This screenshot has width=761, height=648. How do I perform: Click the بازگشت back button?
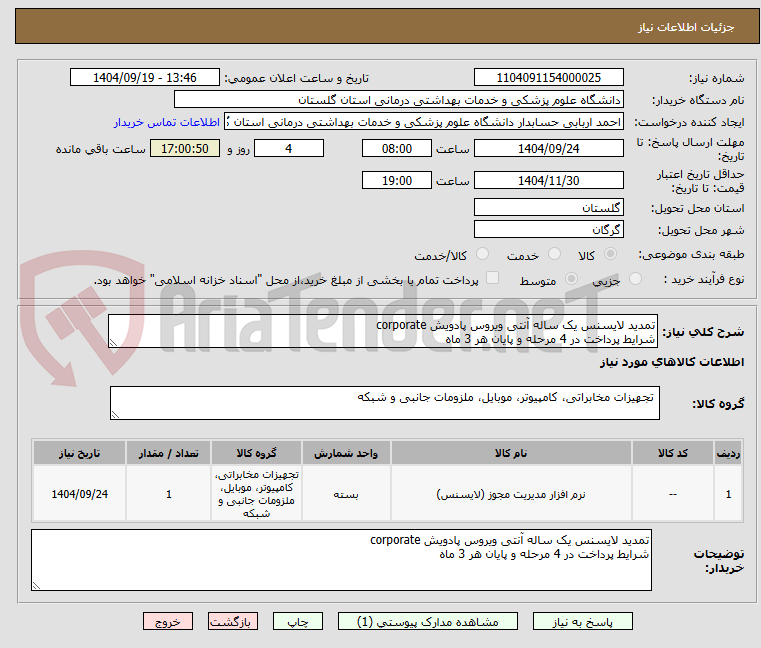[233, 621]
